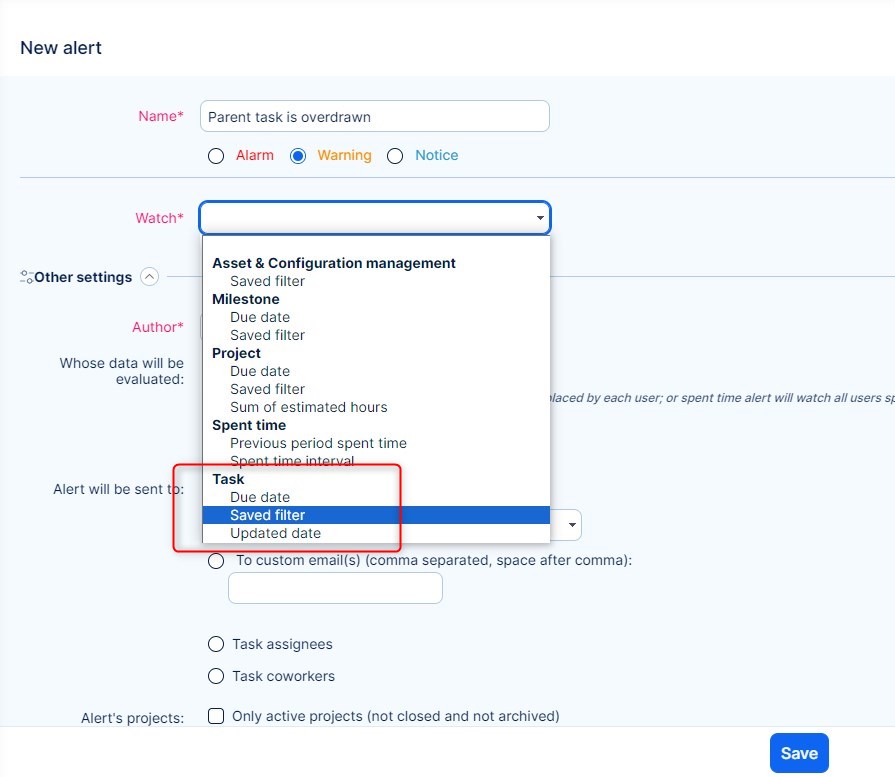Open the Watch dropdown
This screenshot has height=777, width=895.
tap(375, 218)
